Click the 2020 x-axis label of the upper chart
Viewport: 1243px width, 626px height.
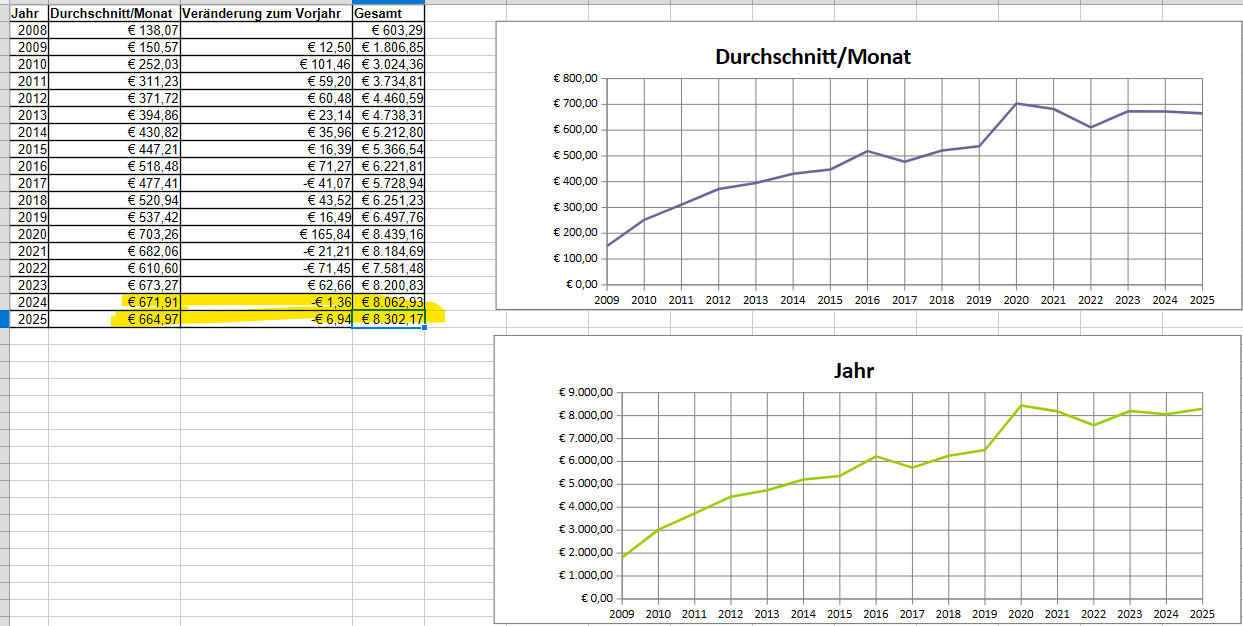coord(1016,299)
